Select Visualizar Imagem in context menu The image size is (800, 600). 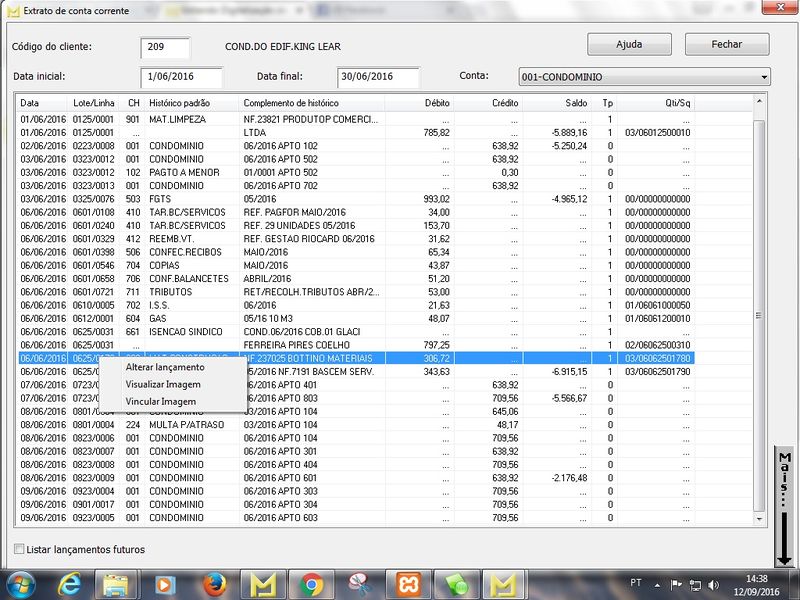coord(163,384)
